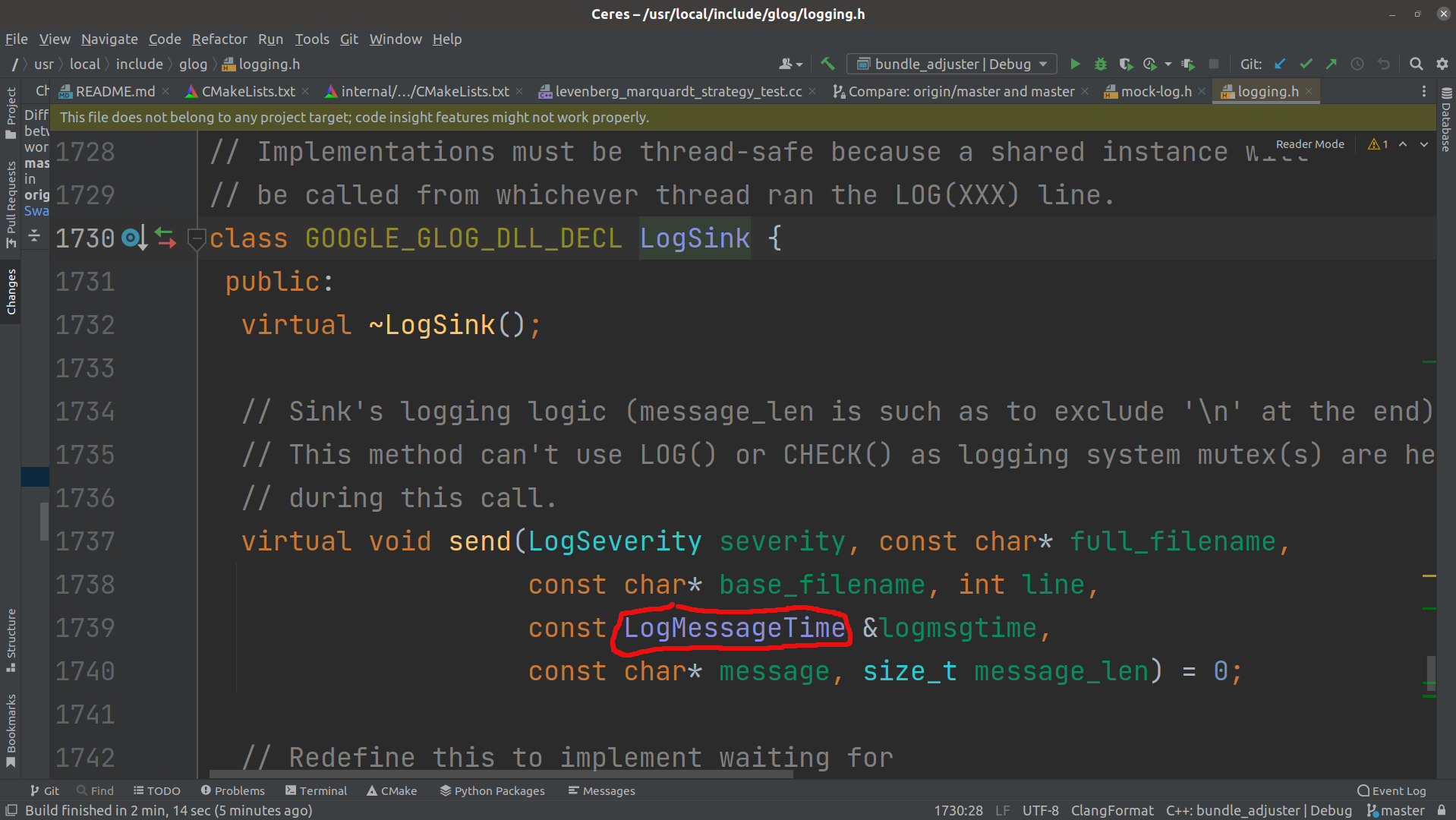
Task: Open the TODO tool window
Action: [x=156, y=790]
